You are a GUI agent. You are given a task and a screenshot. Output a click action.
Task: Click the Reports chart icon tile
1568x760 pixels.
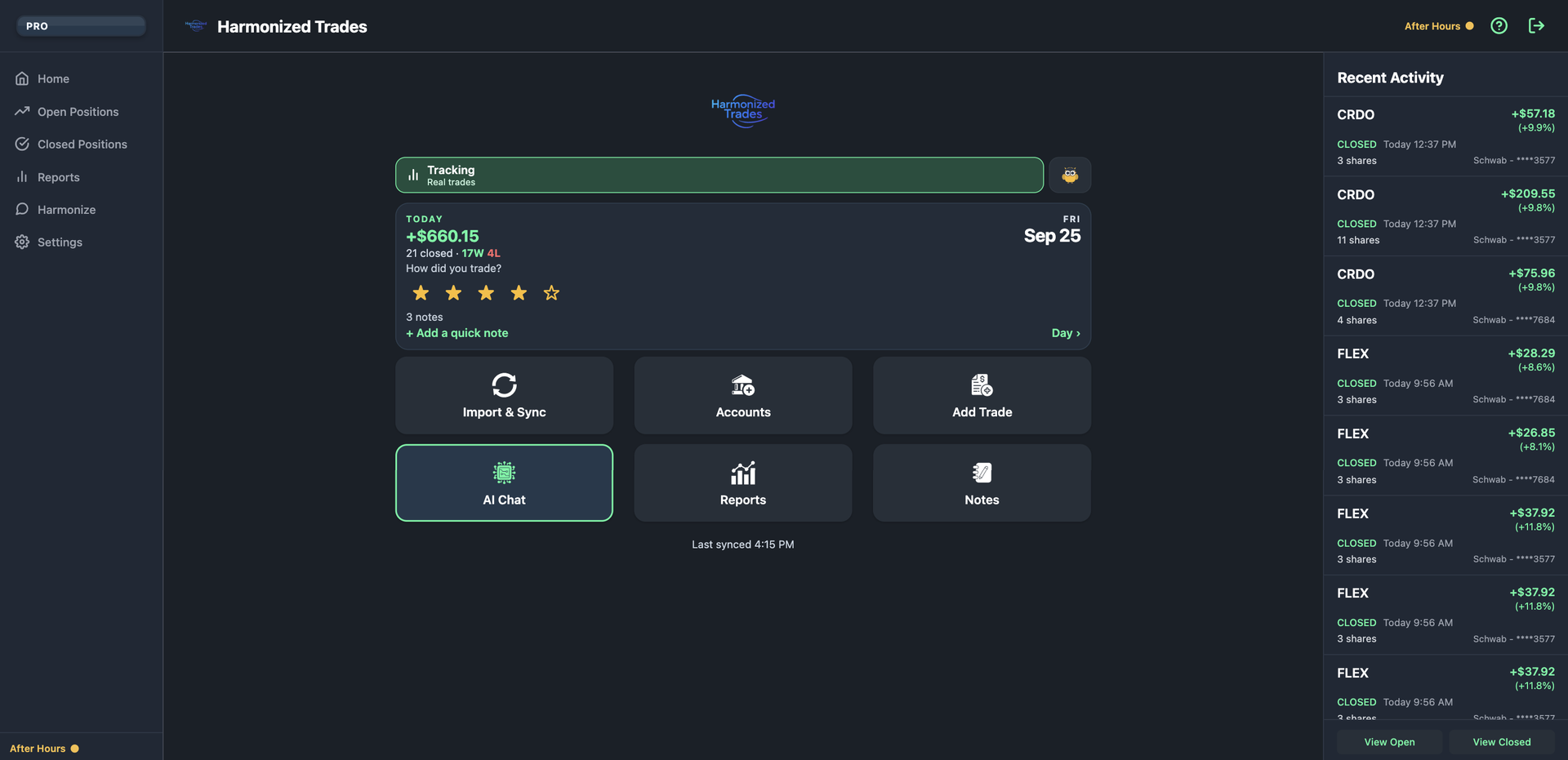click(743, 472)
